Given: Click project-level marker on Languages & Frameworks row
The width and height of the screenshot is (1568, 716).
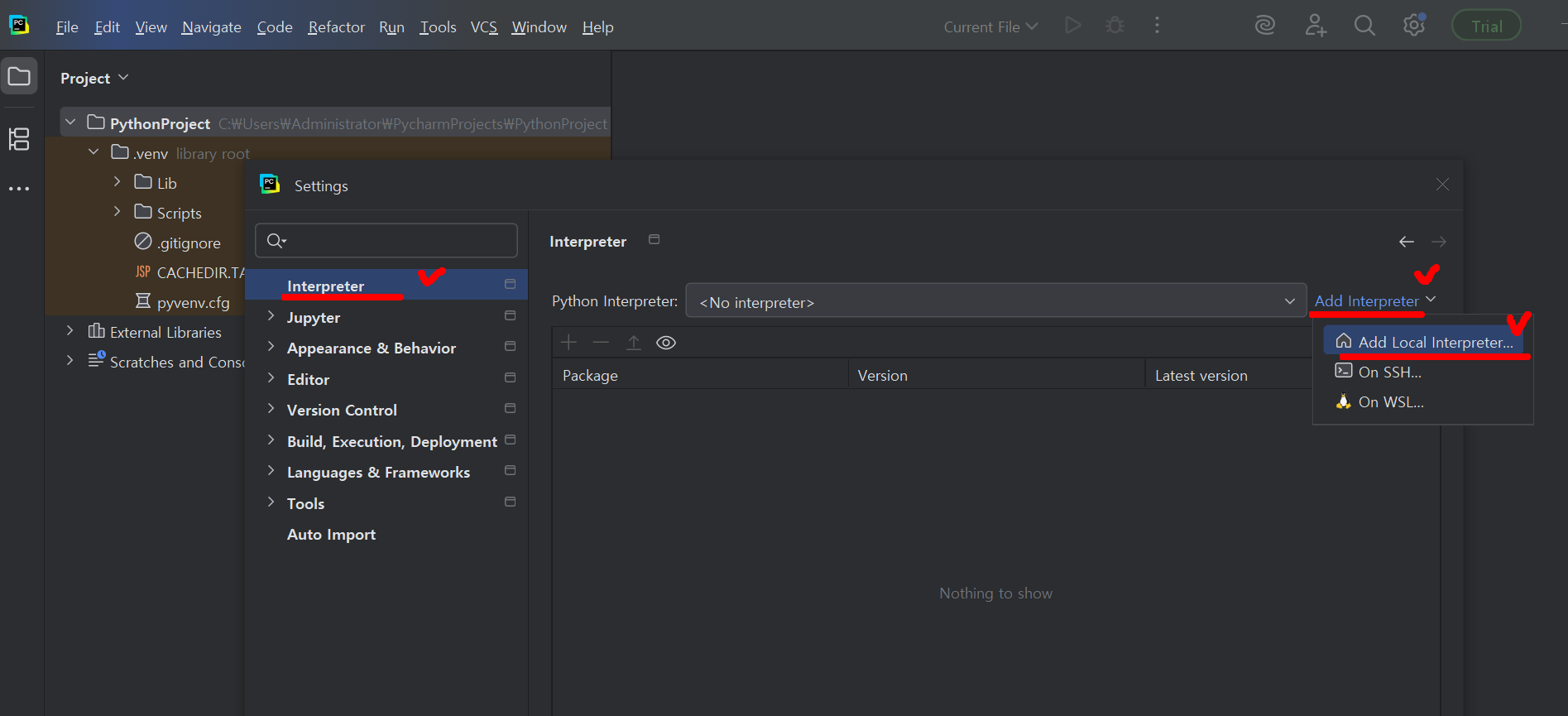Looking at the screenshot, I should coord(510,470).
